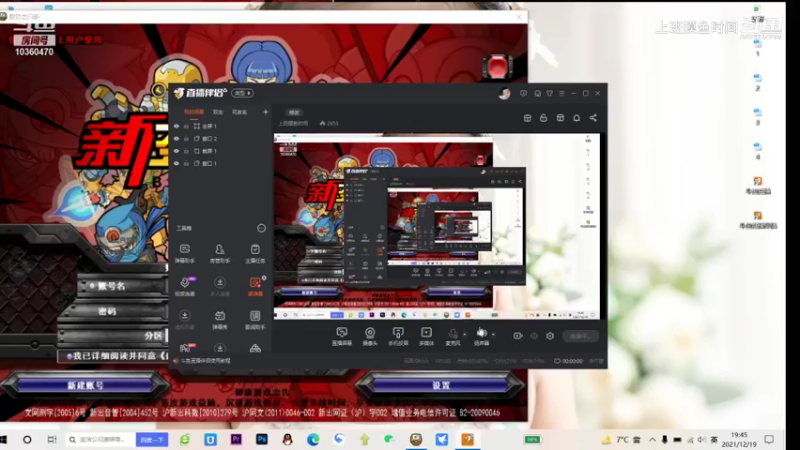Image resolution: width=800 pixels, height=450 pixels.
Task: Check the agreement checkbox in game login window
Action: (x=69, y=356)
